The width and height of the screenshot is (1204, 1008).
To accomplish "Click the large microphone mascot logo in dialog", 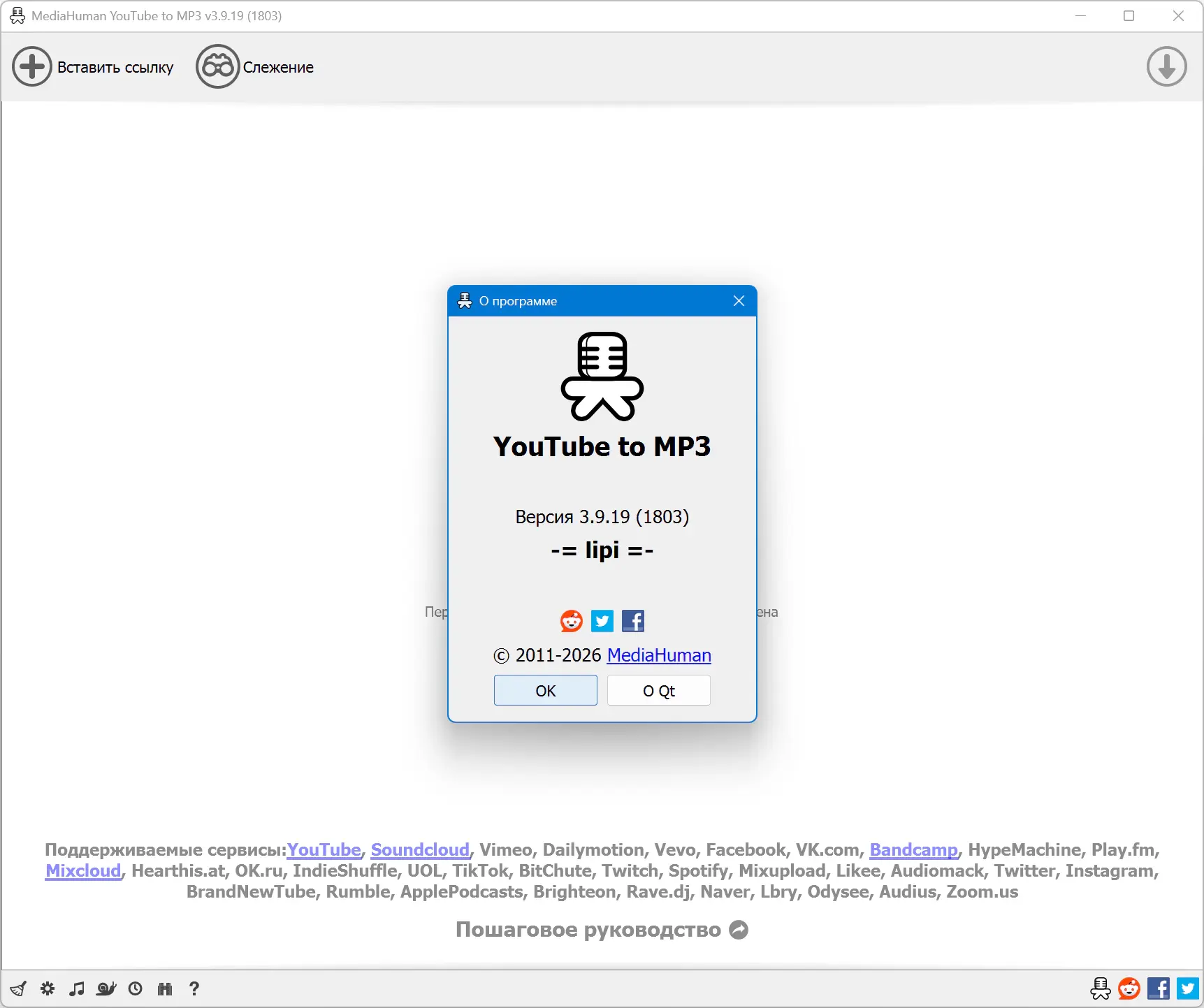I will (602, 377).
